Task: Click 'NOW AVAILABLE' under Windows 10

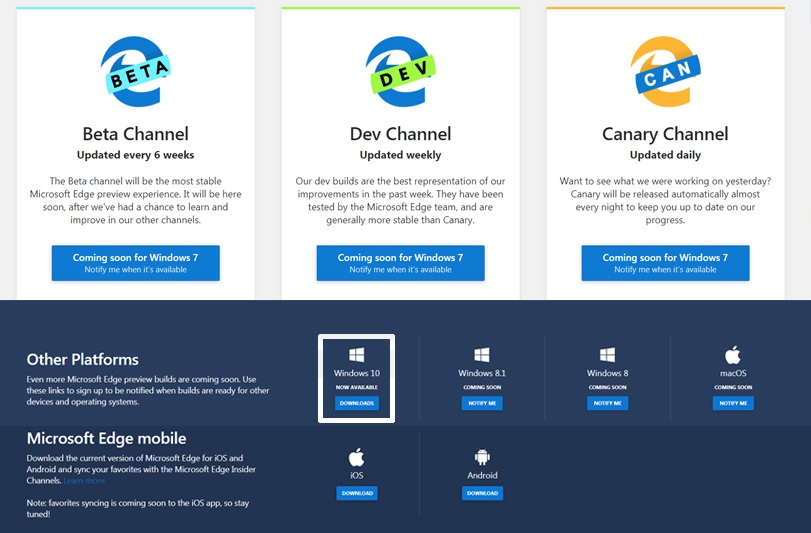Action: click(x=357, y=387)
